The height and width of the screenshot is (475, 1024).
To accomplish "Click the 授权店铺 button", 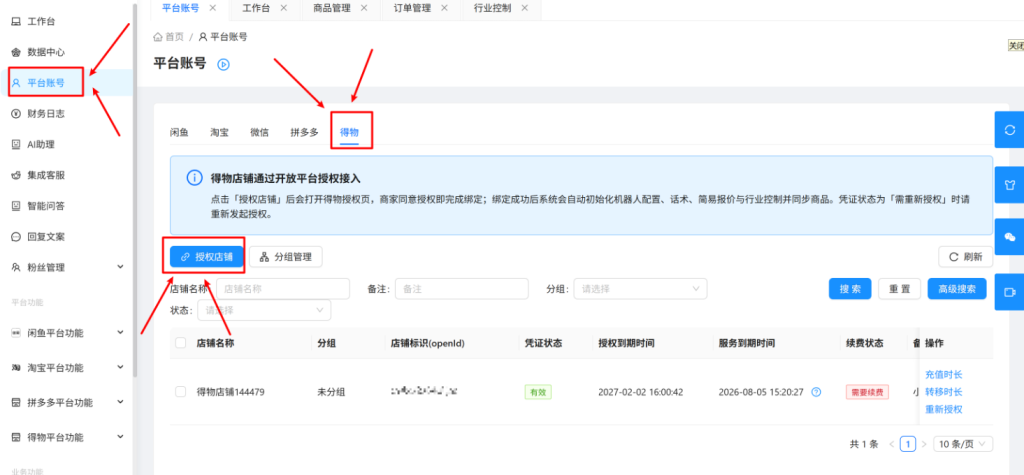I will click(207, 257).
